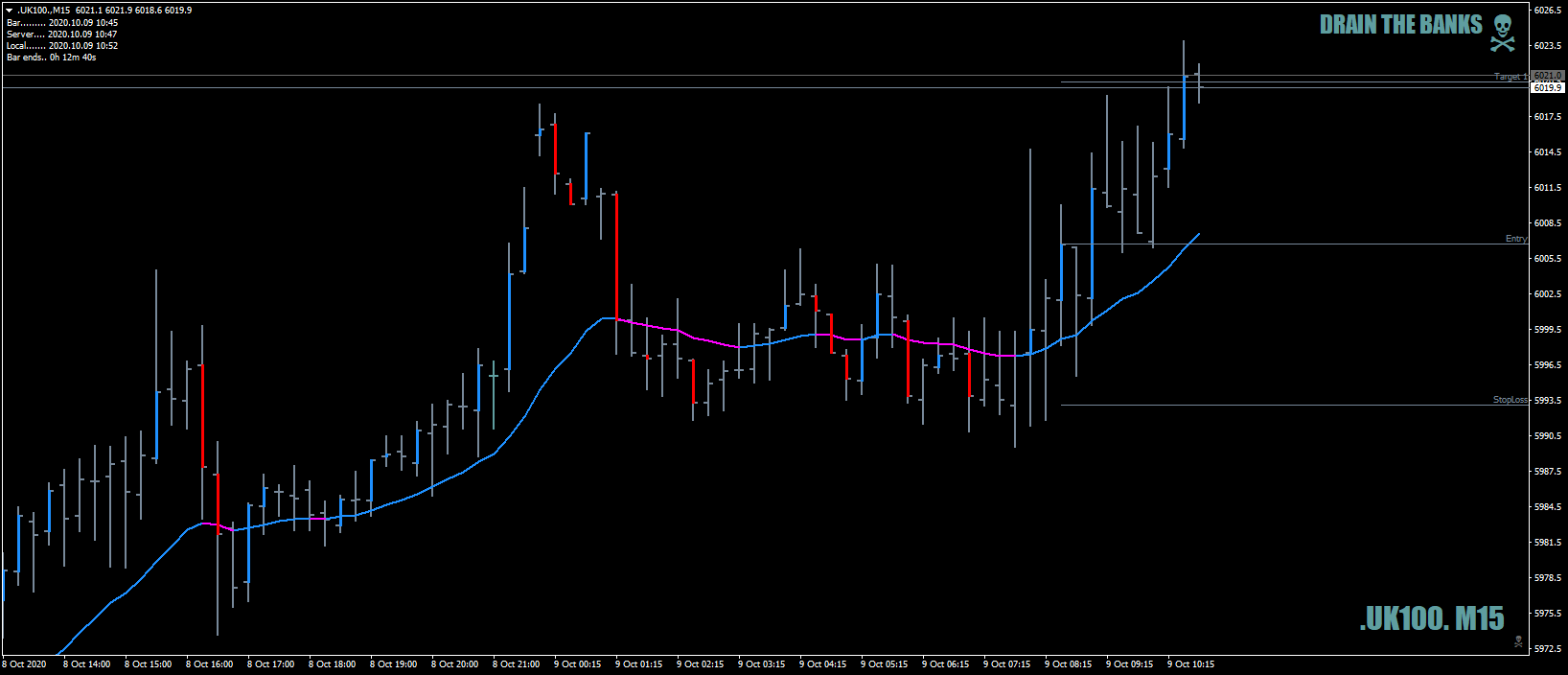
Task: Click the '8 Oct 20:00' time axis label
Action: (454, 663)
